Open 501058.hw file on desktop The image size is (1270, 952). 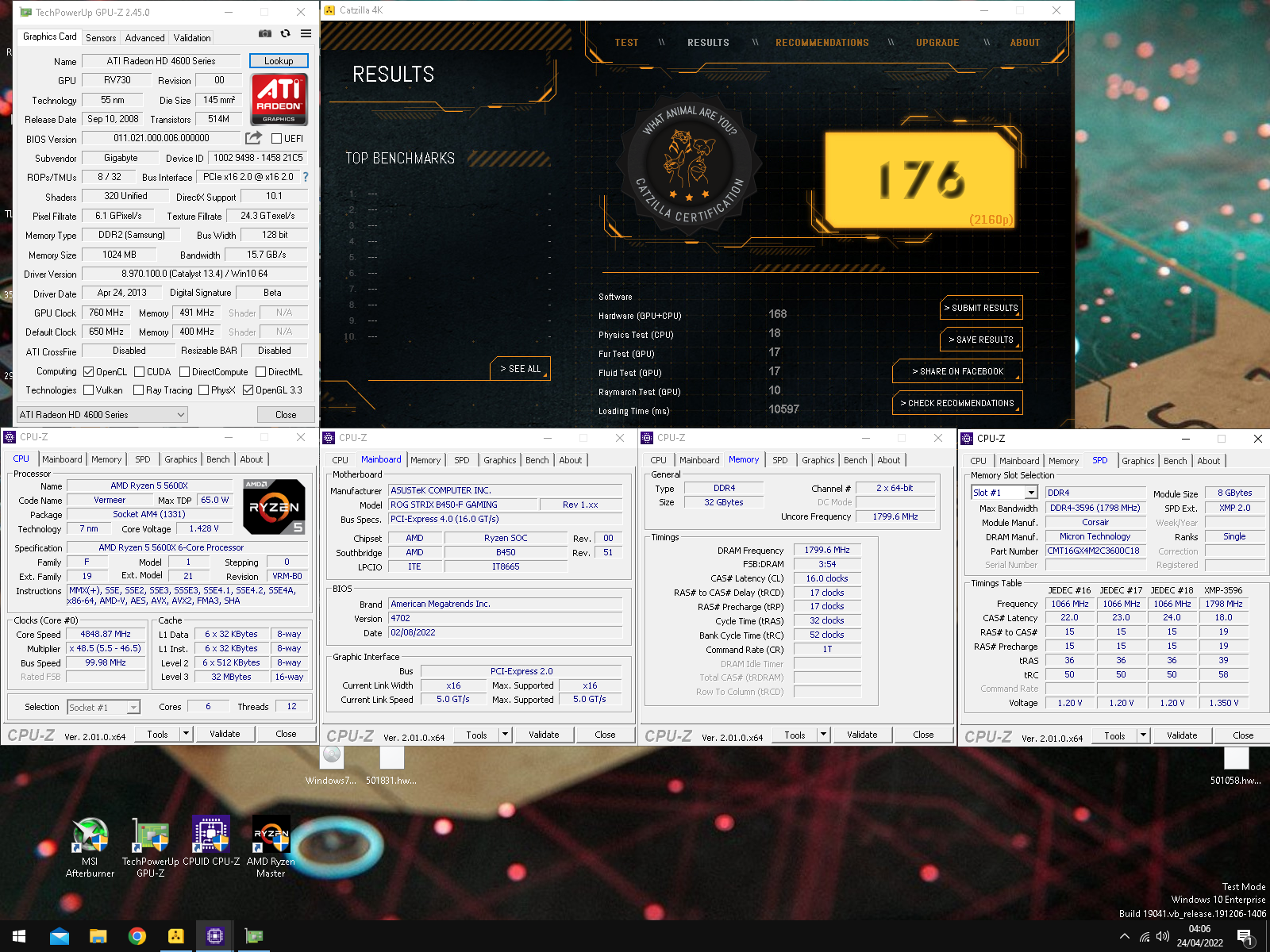tap(1236, 766)
